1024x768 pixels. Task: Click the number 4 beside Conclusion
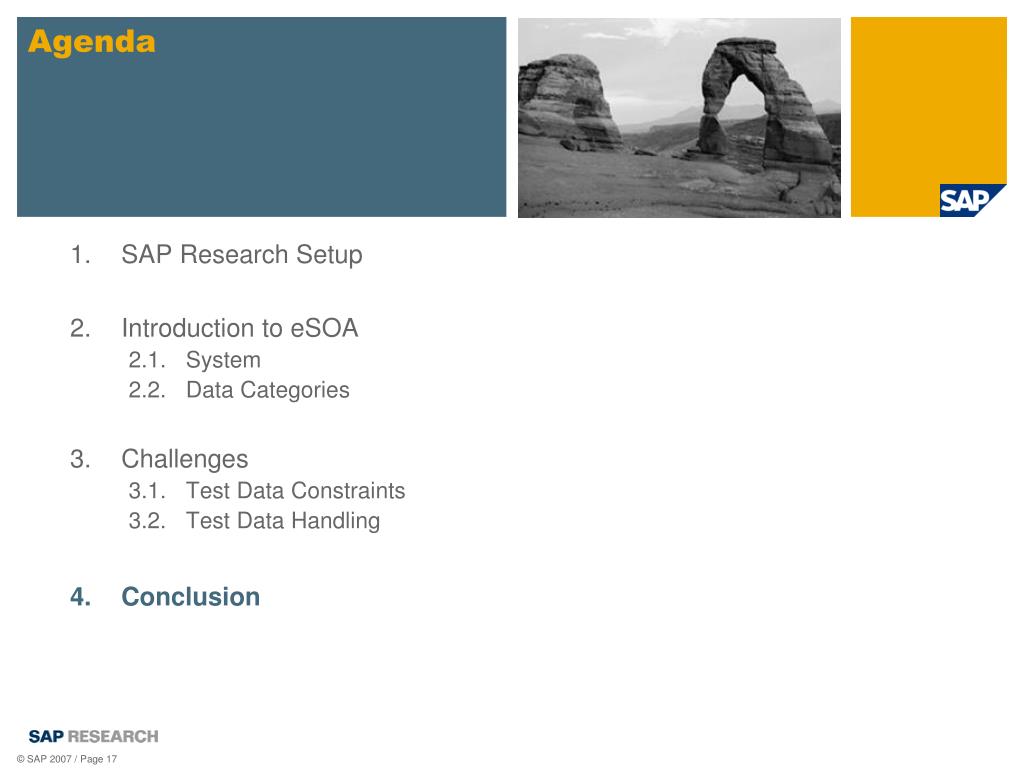click(x=80, y=597)
